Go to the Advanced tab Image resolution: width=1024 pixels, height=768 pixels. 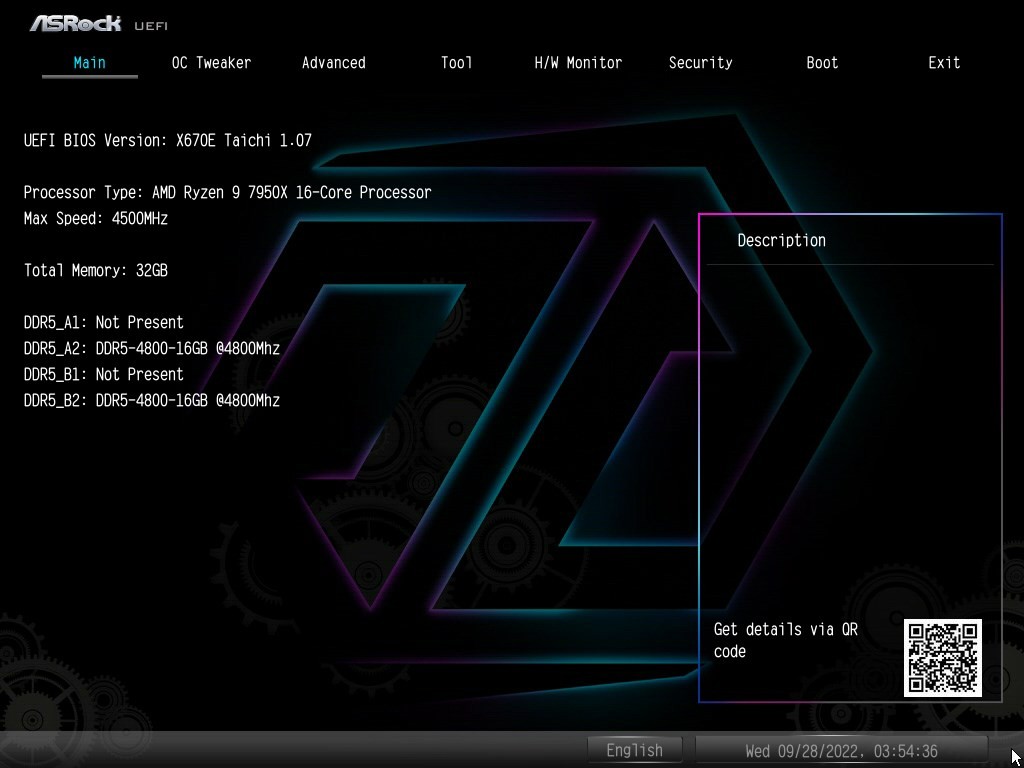333,62
